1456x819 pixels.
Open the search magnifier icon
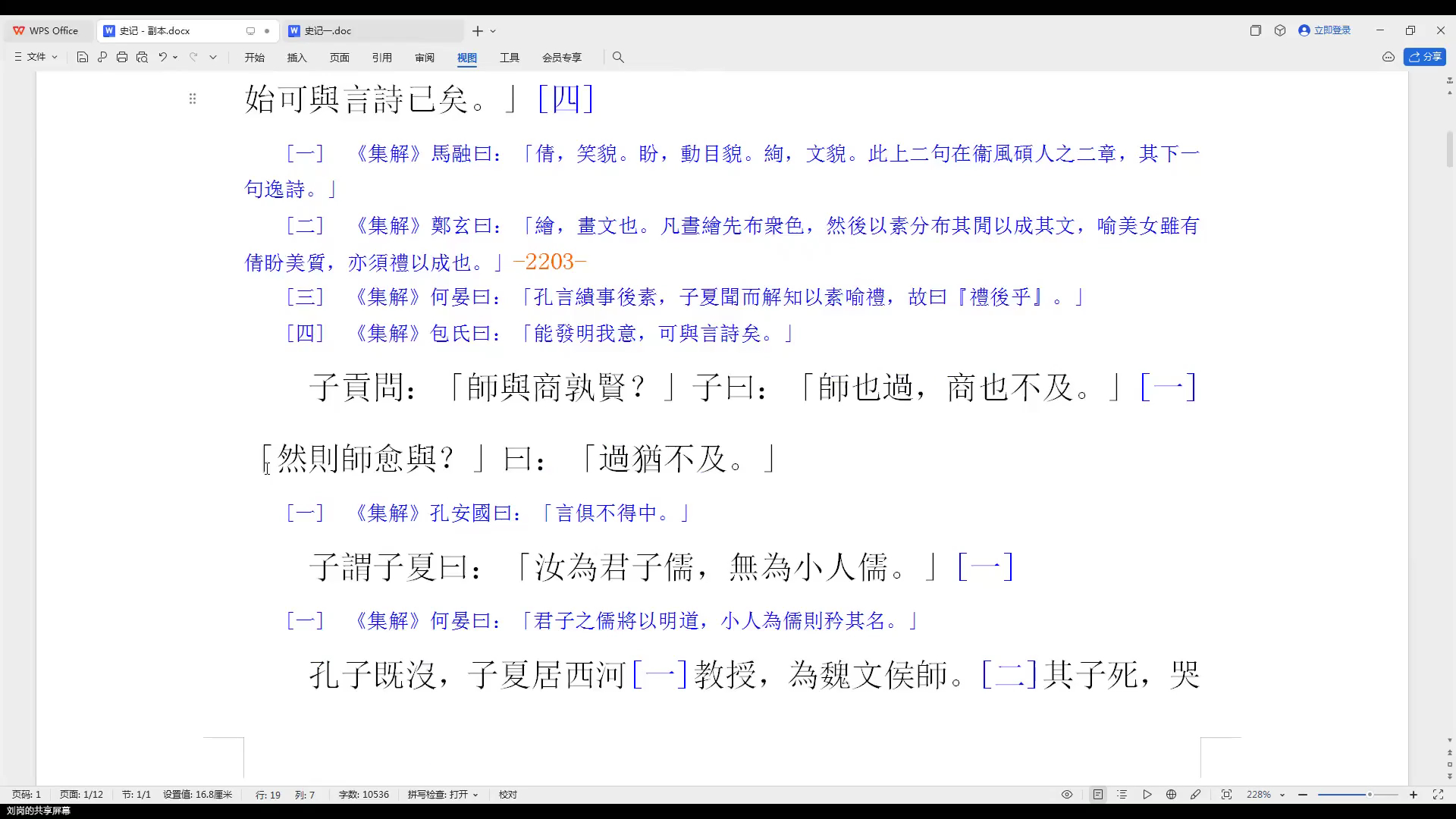(x=618, y=57)
